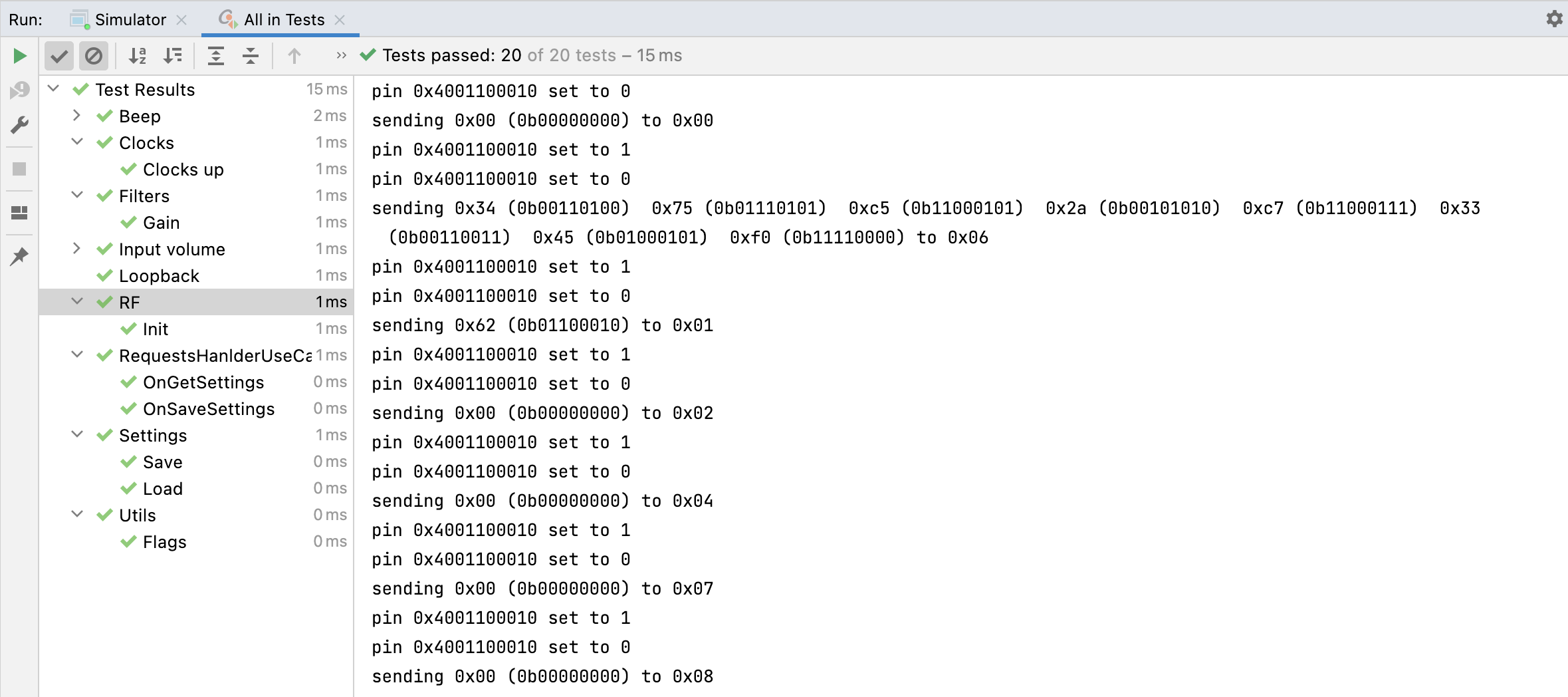Click the layout icon in left sidebar

pyautogui.click(x=20, y=213)
